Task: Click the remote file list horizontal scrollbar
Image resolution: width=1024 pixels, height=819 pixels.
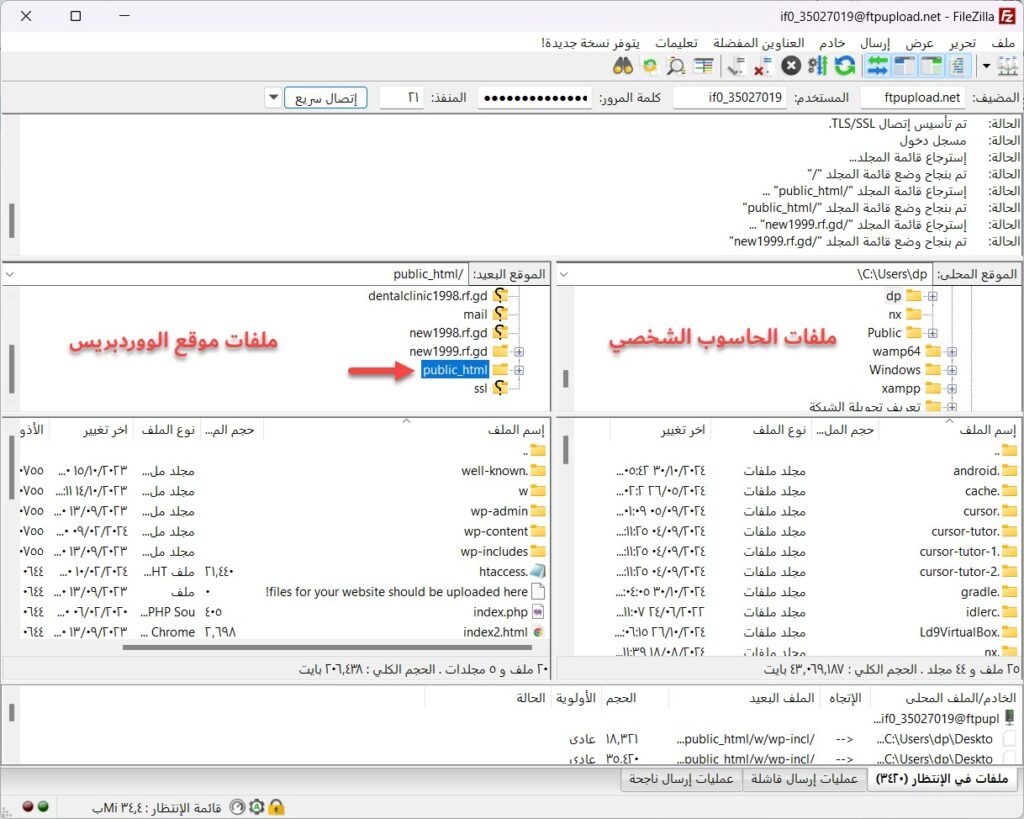Action: [327, 648]
